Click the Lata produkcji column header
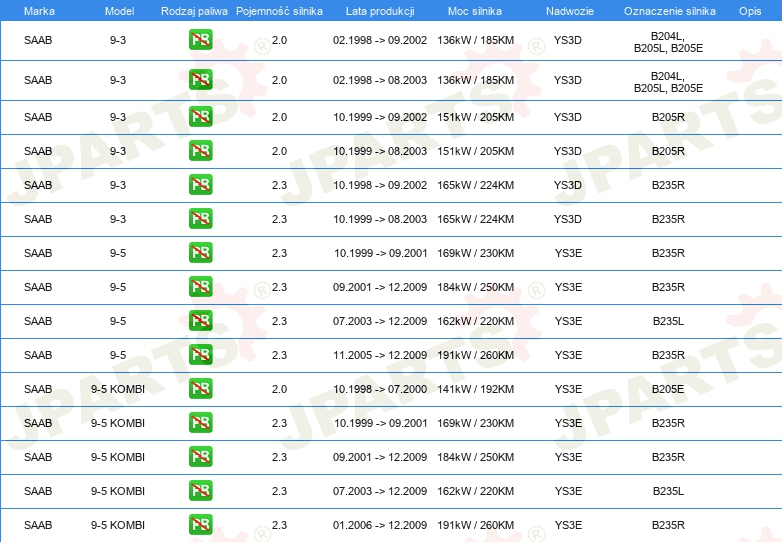Screen dimensions: 782x542 (379, 10)
